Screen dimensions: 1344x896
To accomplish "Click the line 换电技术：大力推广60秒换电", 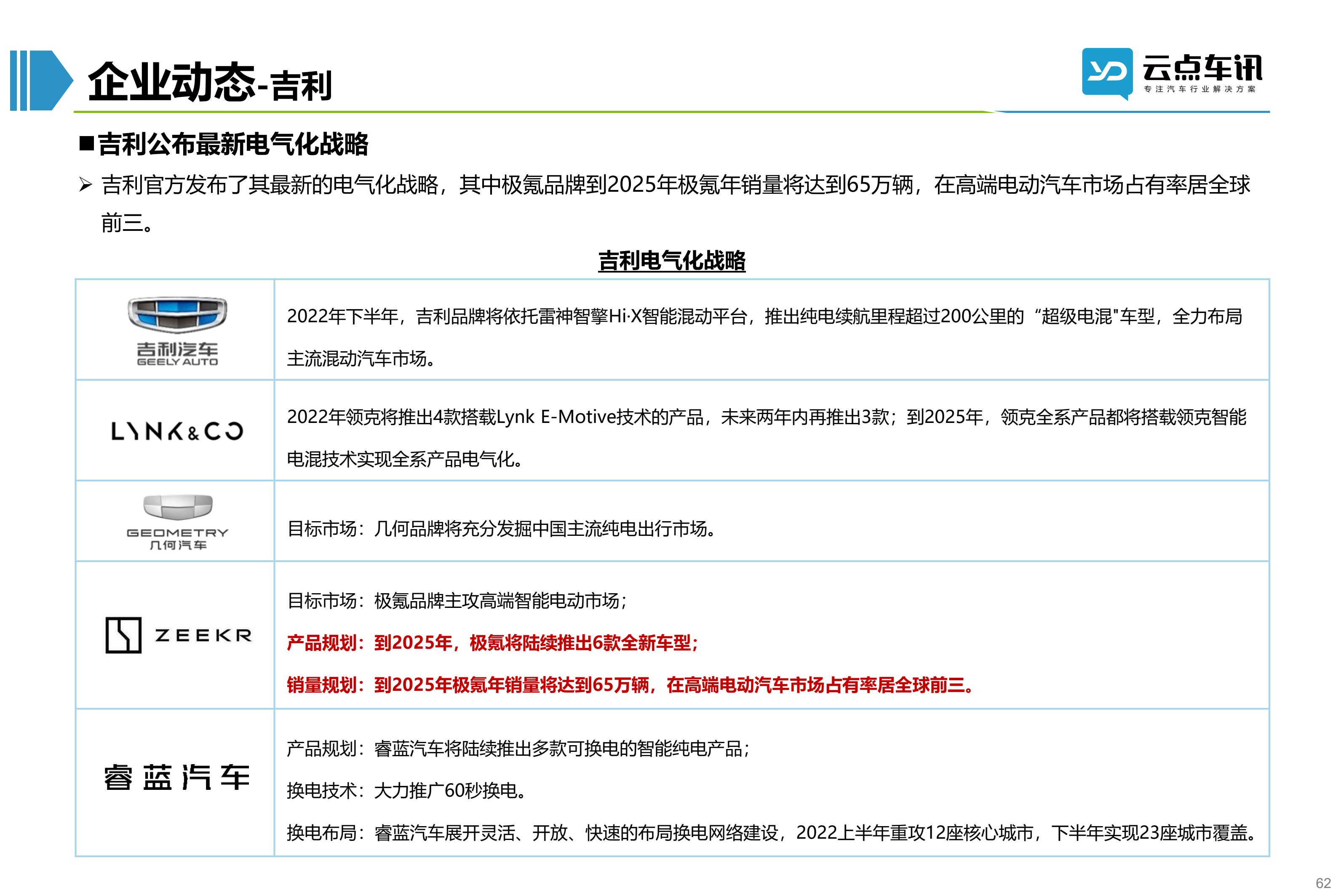I will coord(406,791).
